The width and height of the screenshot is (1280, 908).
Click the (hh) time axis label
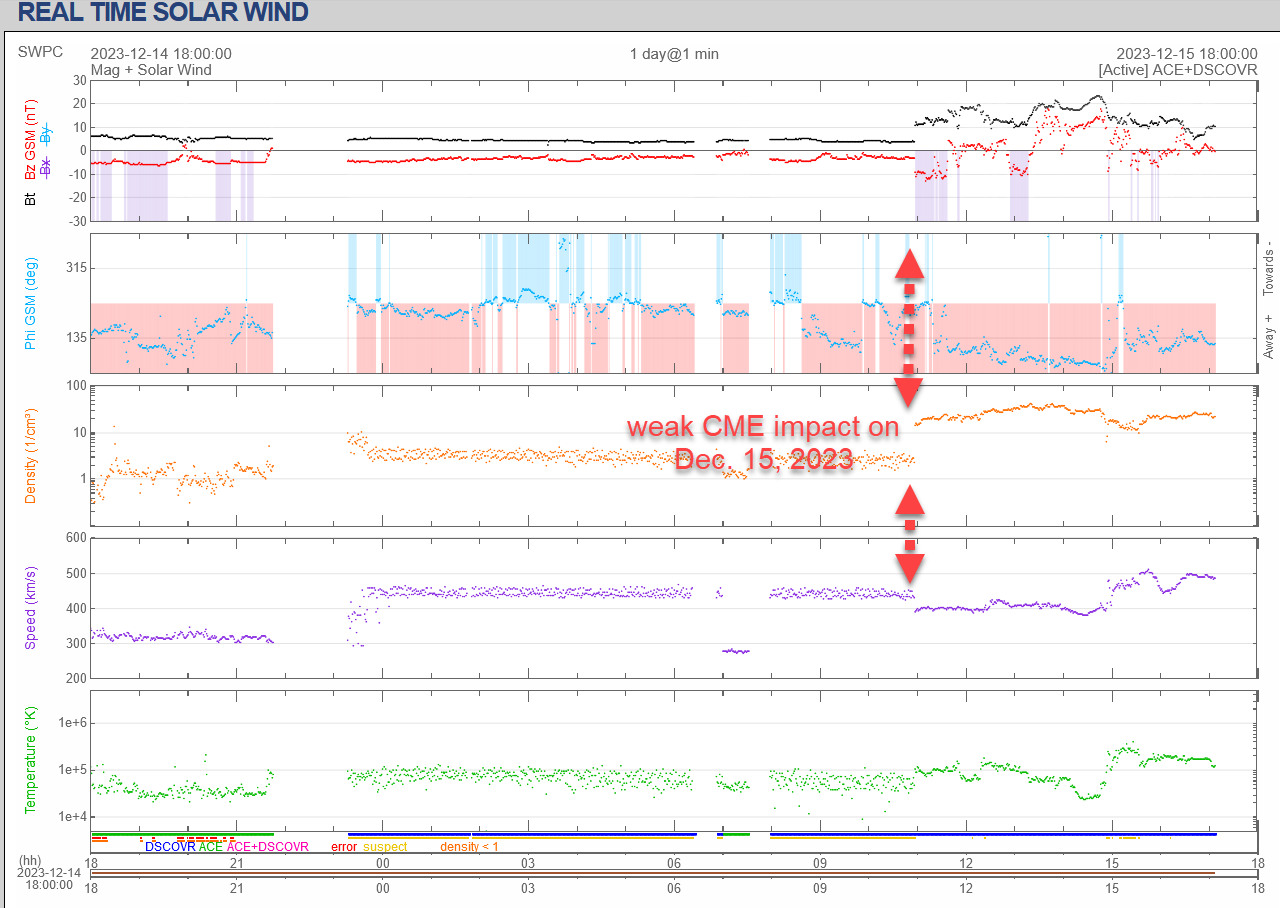point(32,860)
